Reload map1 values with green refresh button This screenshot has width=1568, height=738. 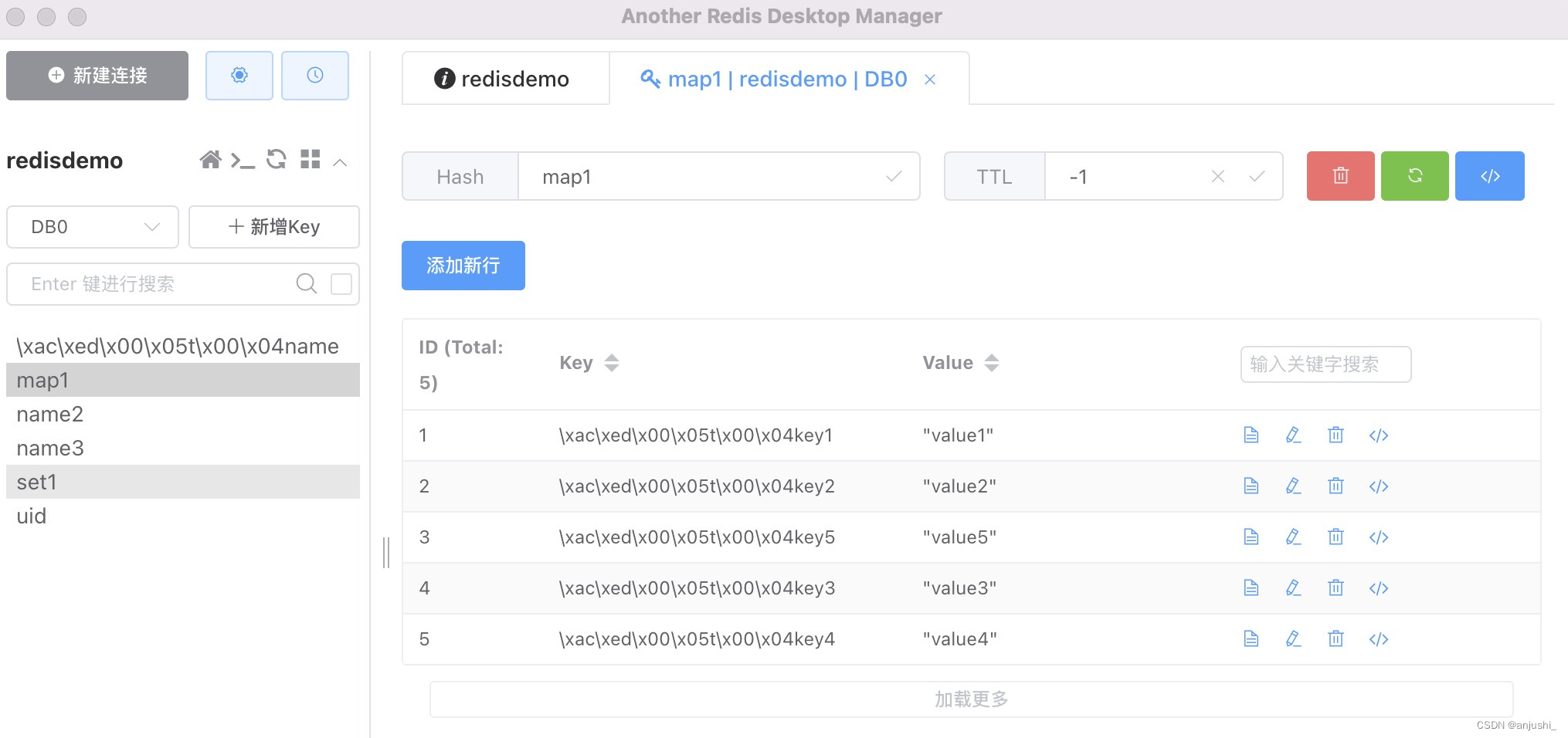[1414, 176]
